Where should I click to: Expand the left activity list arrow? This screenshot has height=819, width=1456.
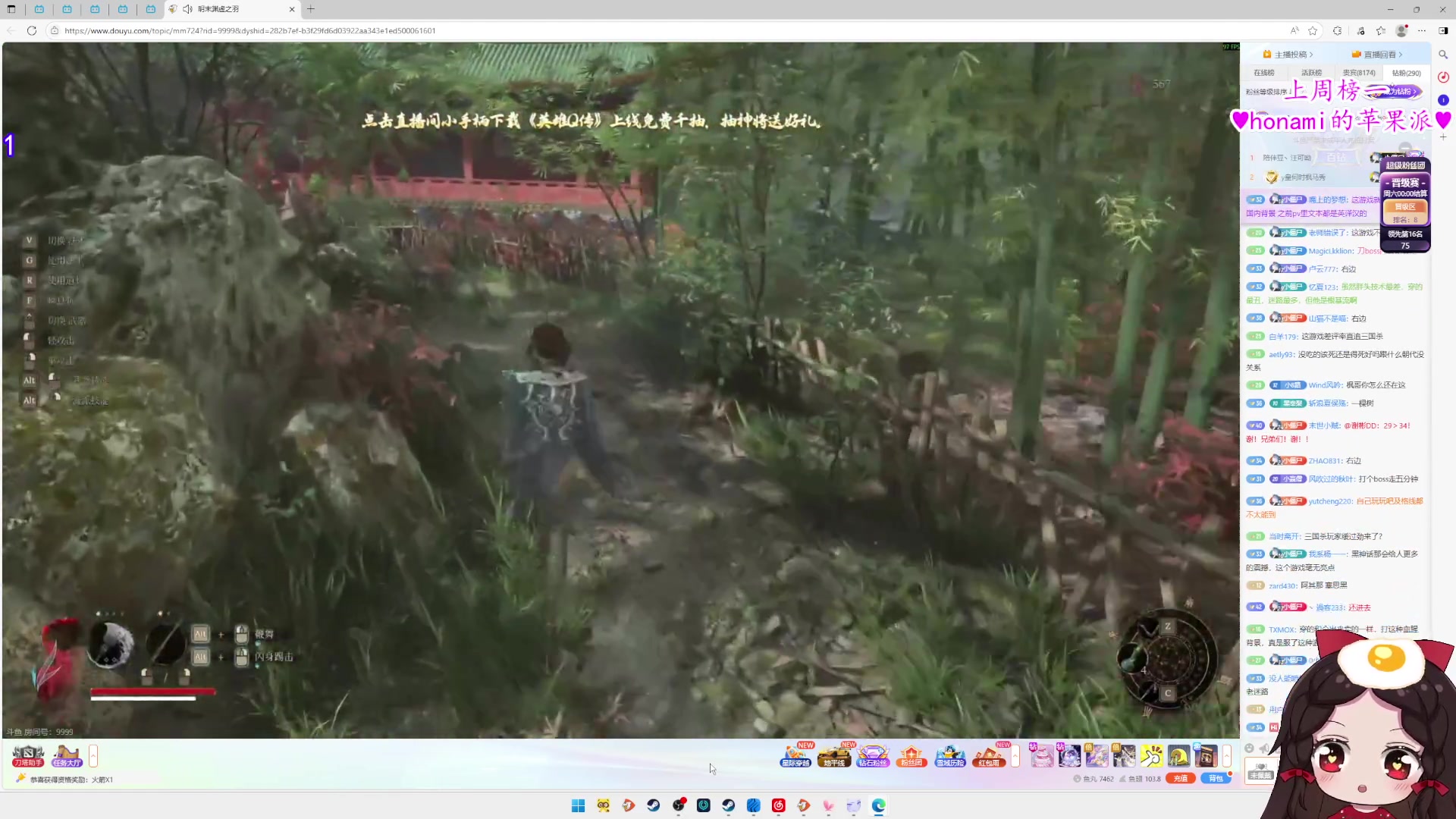pyautogui.click(x=93, y=755)
